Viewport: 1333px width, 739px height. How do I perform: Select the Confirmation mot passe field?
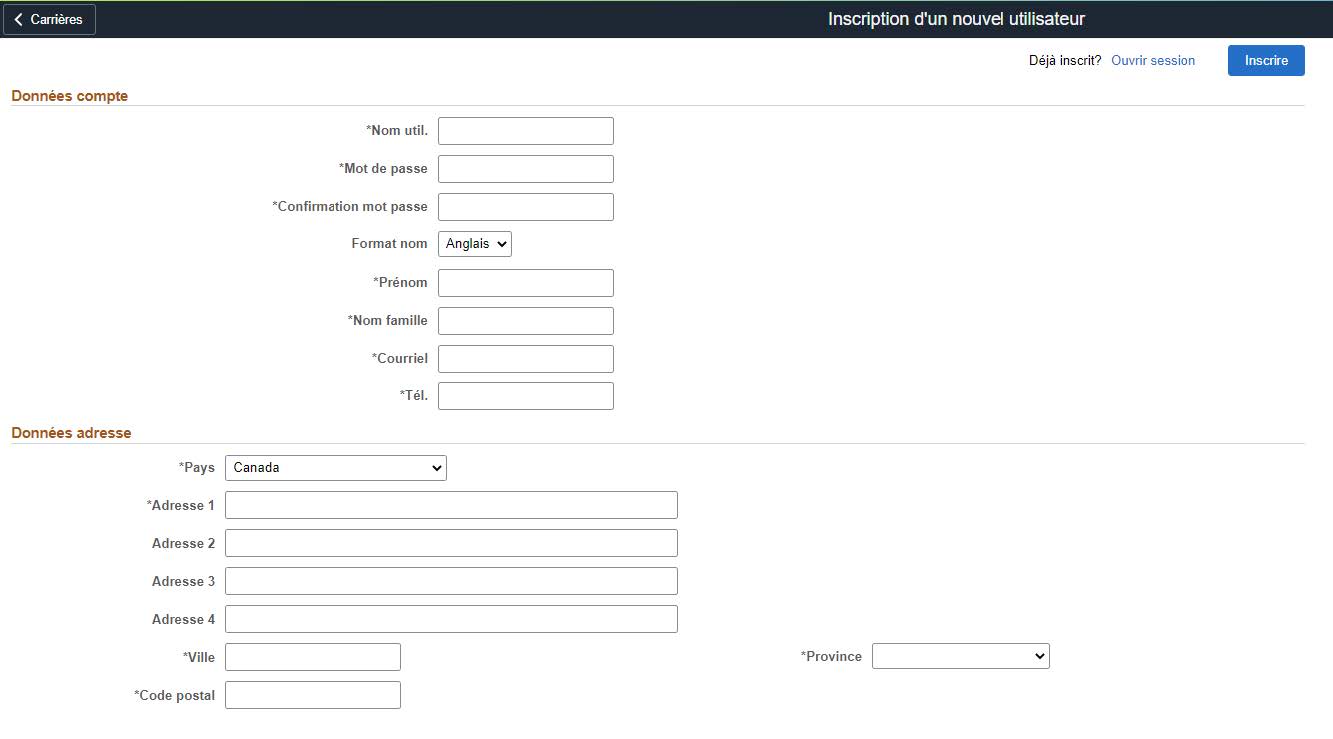525,207
